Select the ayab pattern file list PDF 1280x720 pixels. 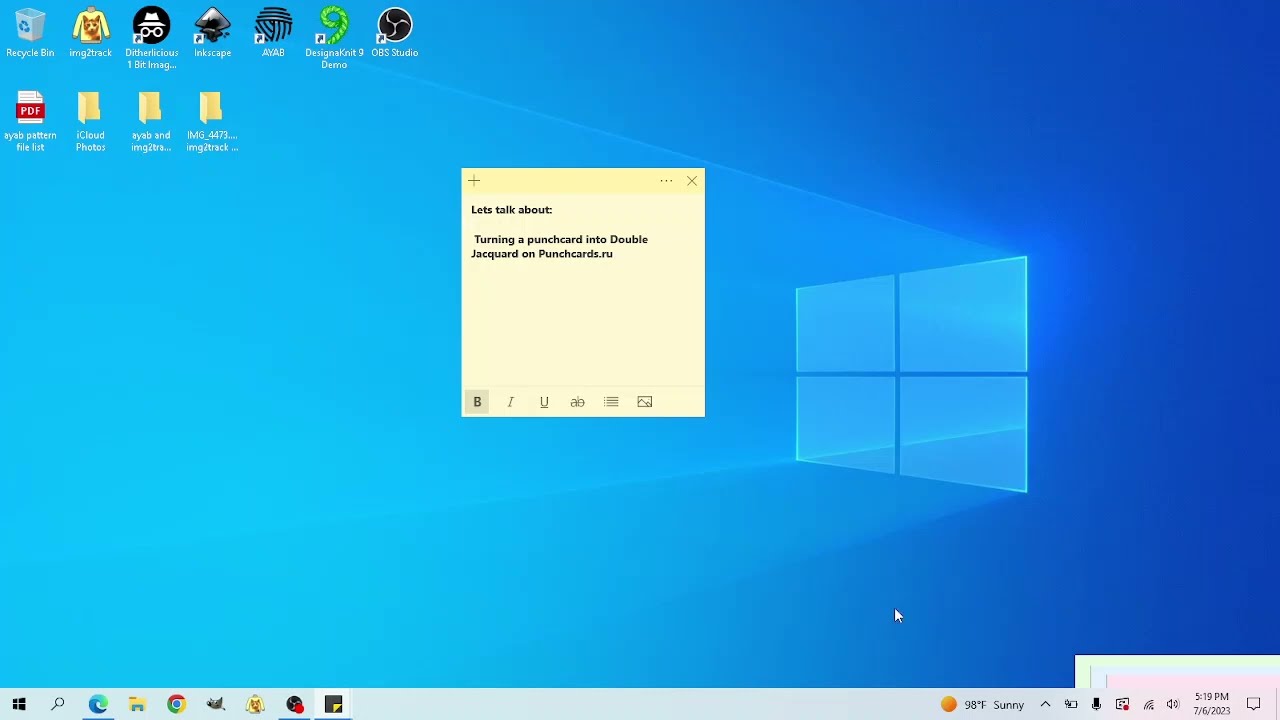(x=30, y=121)
